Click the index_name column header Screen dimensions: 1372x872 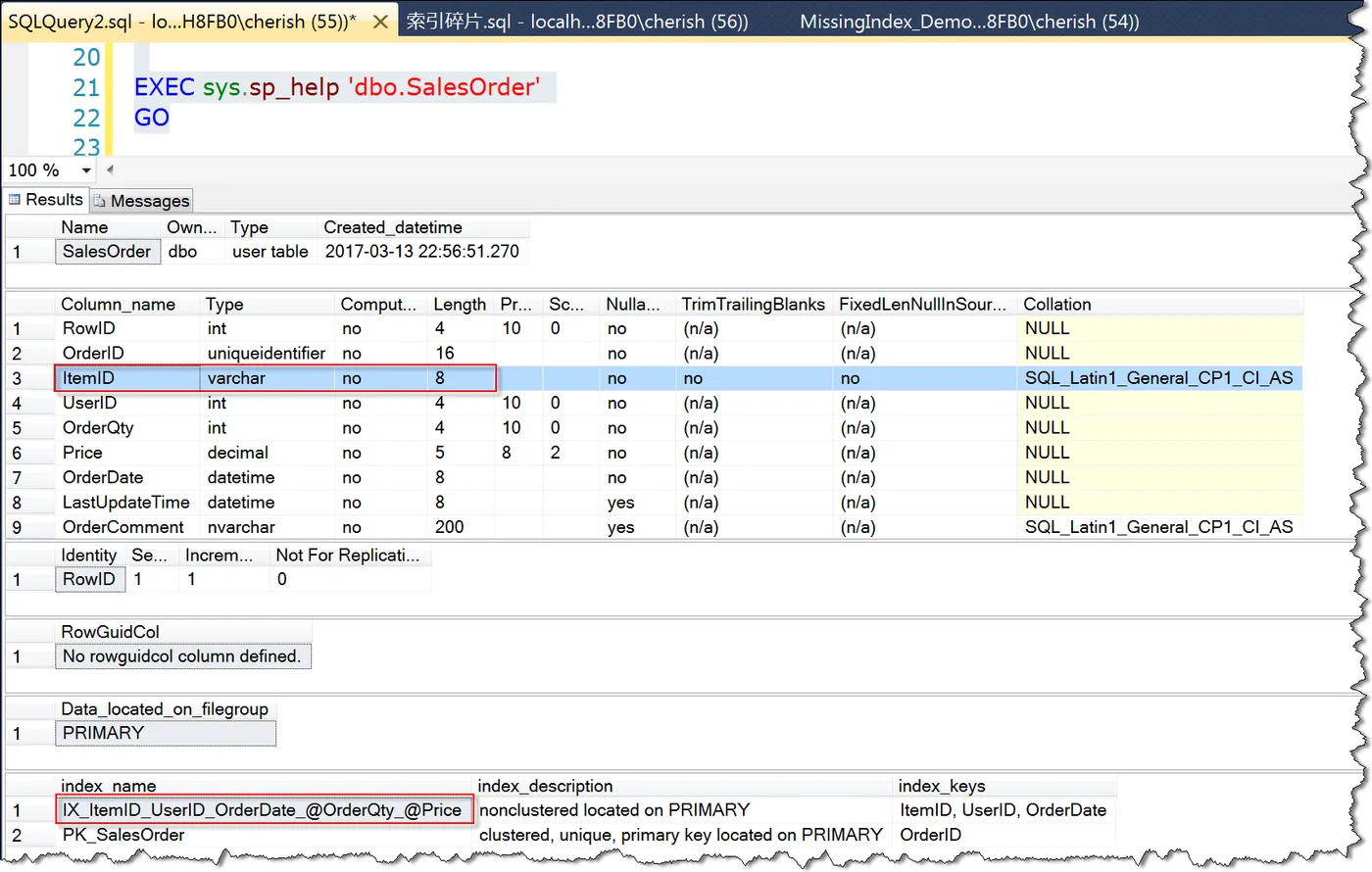(x=264, y=786)
